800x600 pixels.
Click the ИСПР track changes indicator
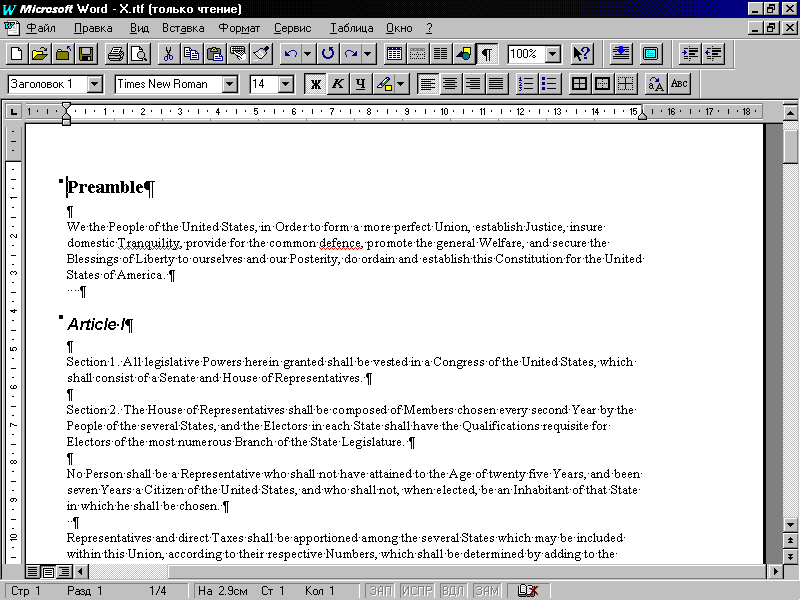tap(417, 591)
